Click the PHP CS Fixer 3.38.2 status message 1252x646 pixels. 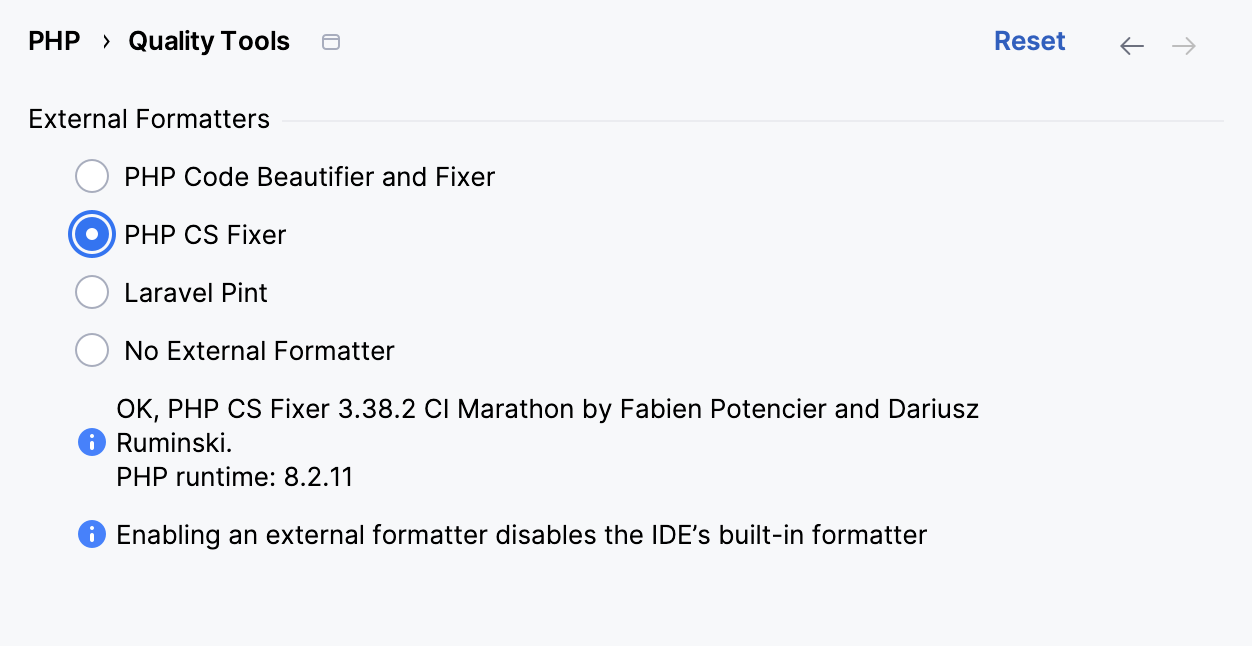[547, 409]
